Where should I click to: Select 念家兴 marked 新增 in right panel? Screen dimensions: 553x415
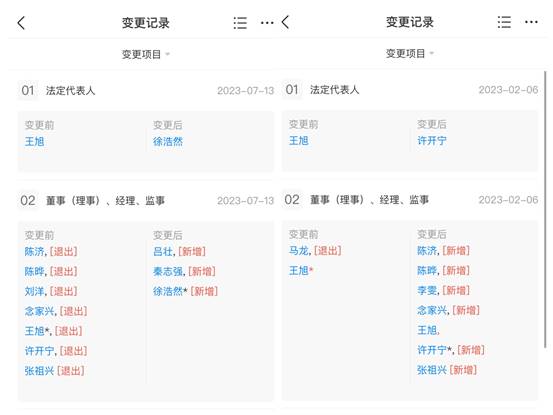pyautogui.click(x=432, y=310)
